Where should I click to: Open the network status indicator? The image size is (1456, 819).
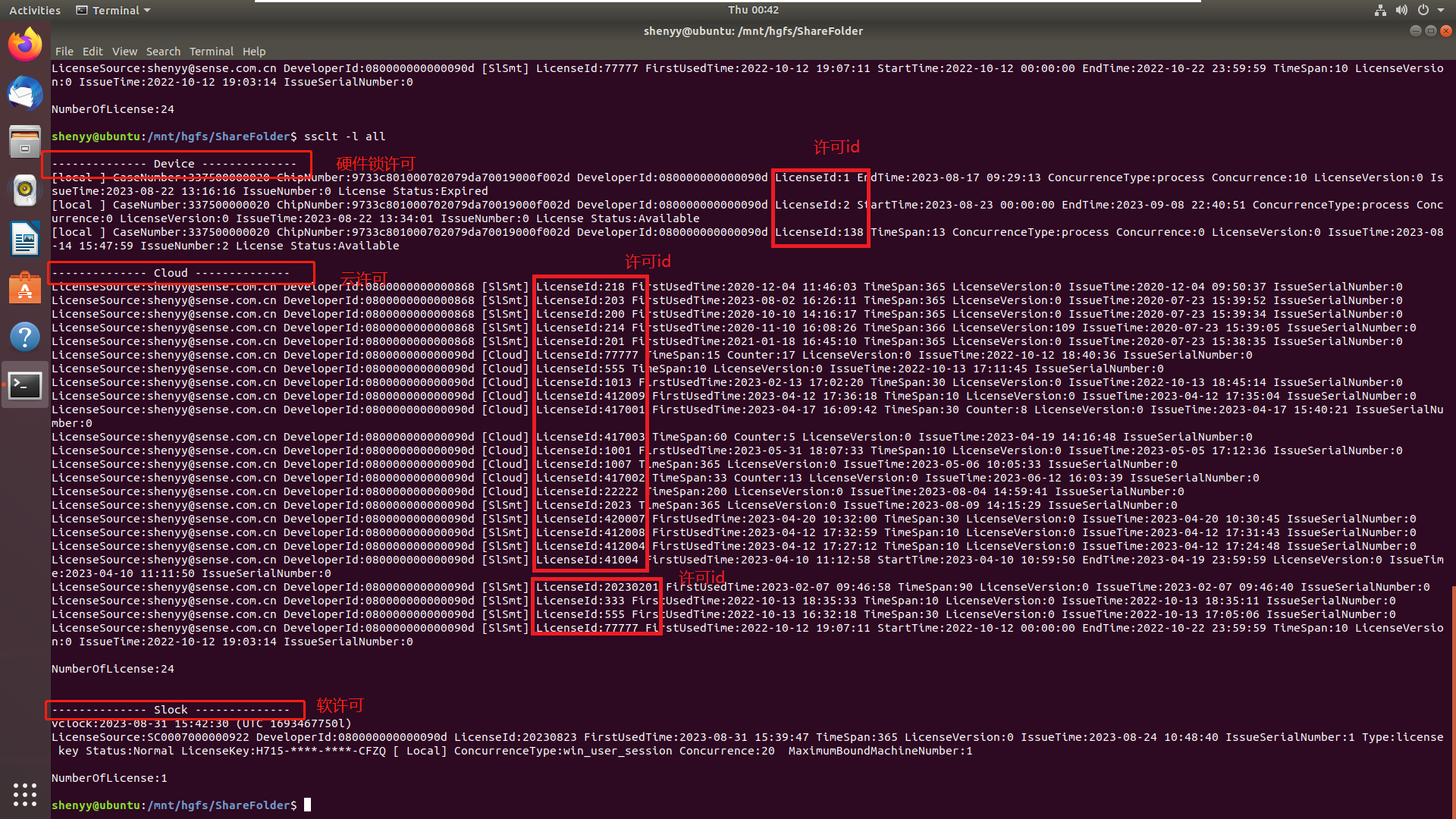[1380, 10]
